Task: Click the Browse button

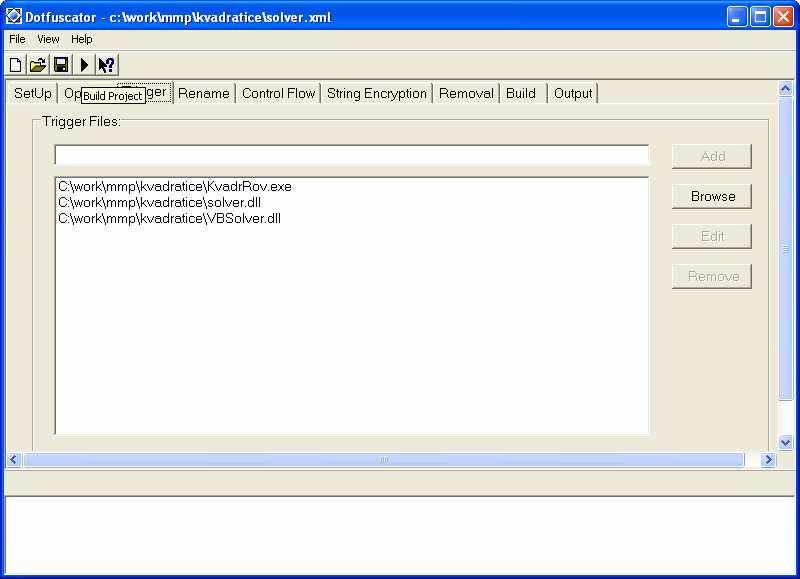Action: point(712,196)
